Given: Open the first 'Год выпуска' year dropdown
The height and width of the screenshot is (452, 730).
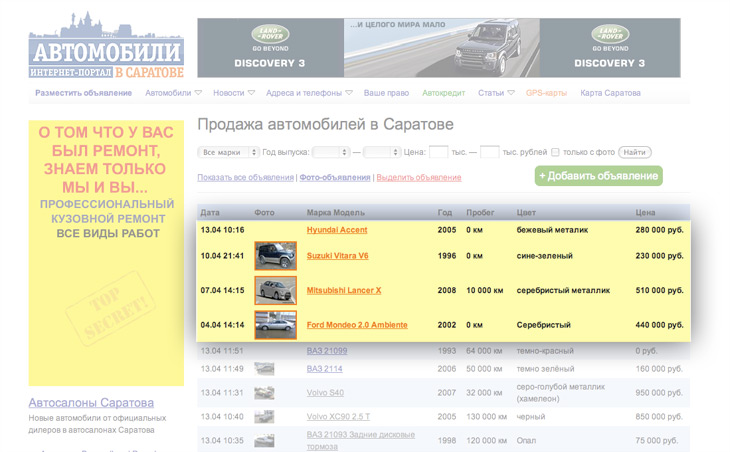Looking at the screenshot, I should pos(330,152).
